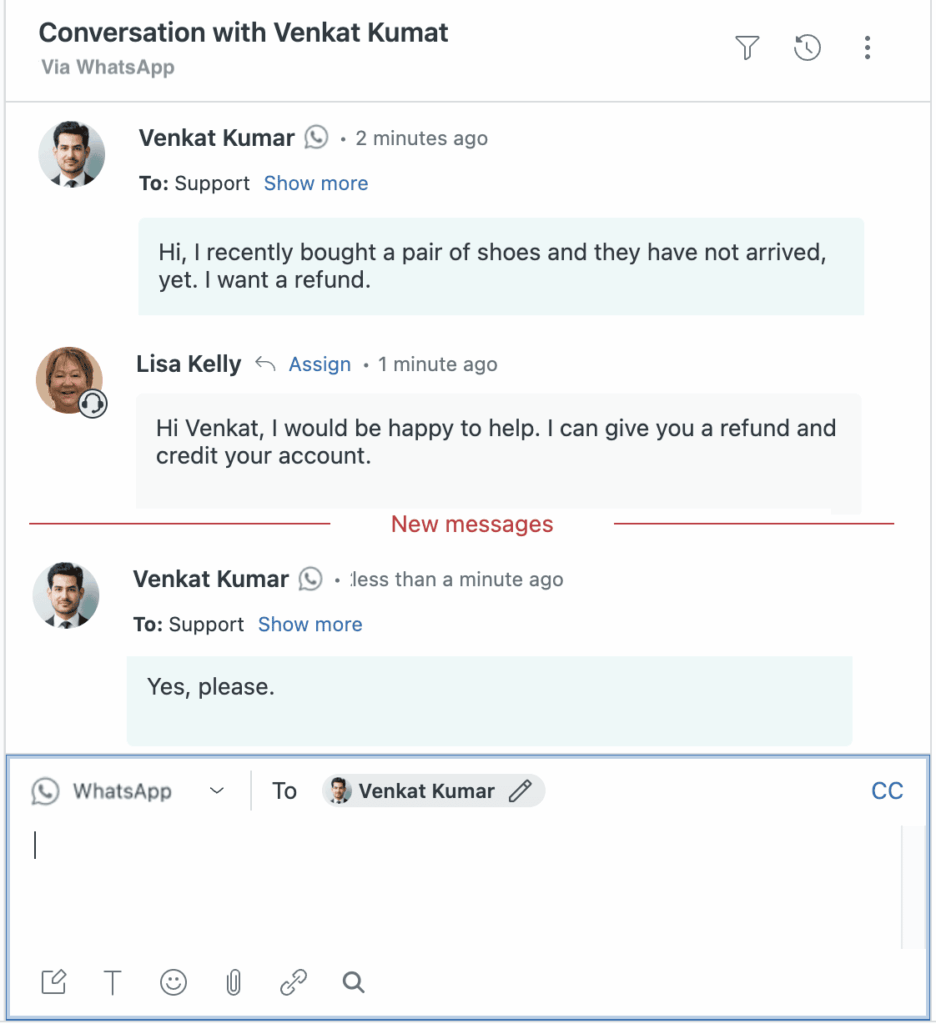Expand the WhatsApp channel dropdown

pyautogui.click(x=217, y=791)
